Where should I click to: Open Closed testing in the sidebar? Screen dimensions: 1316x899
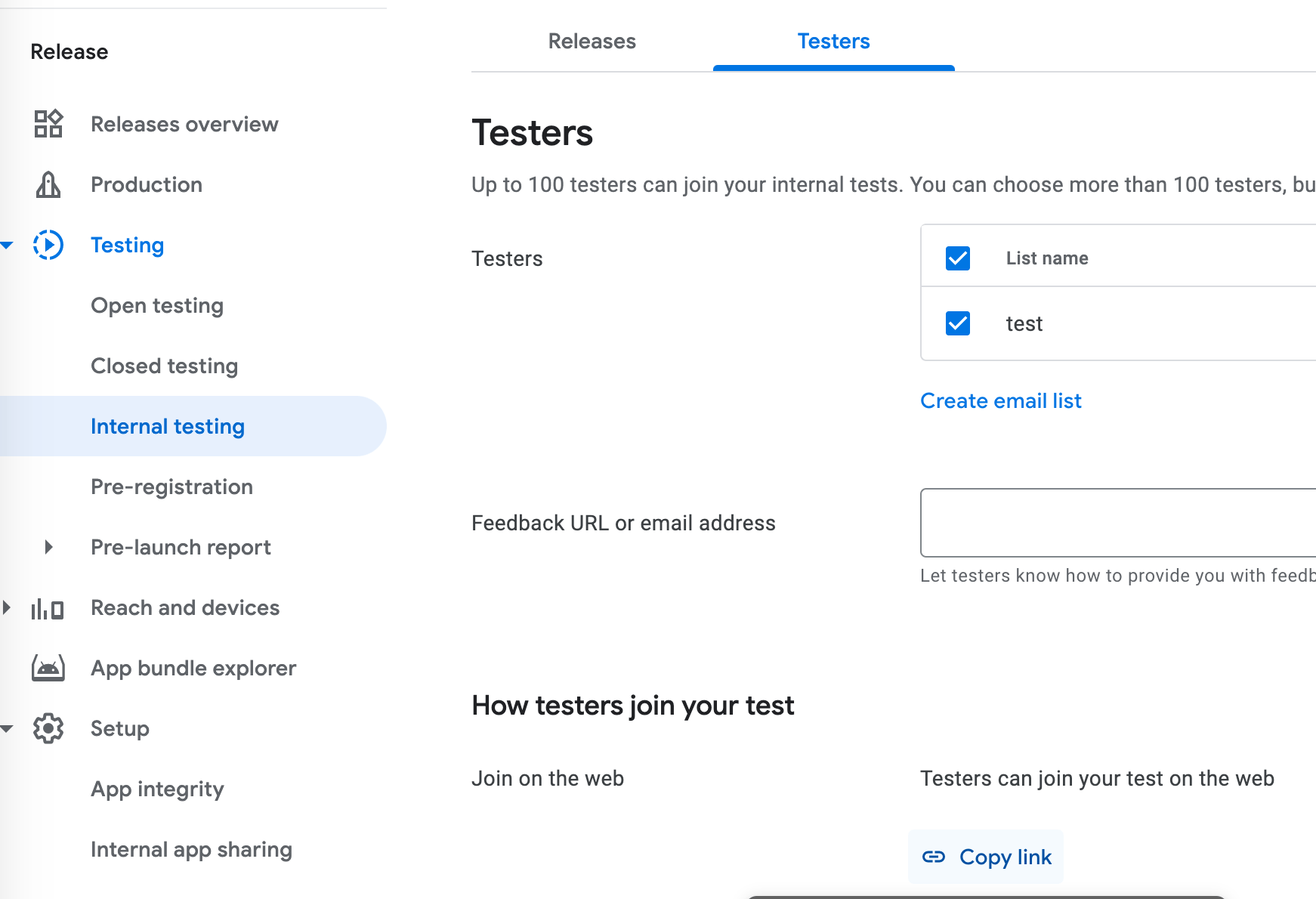coord(164,366)
